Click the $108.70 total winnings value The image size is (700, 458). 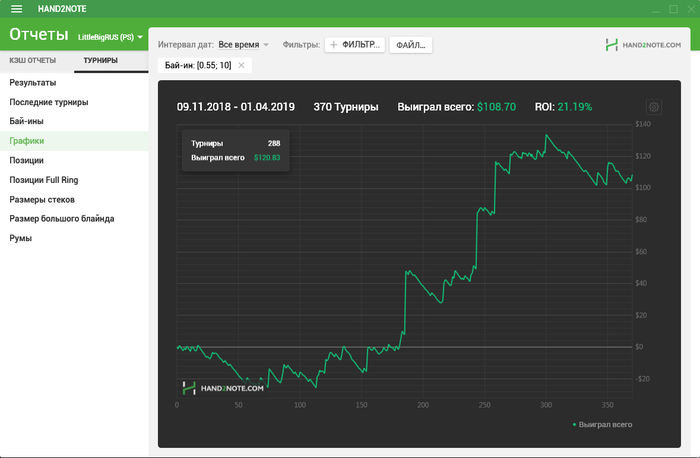[496, 107]
